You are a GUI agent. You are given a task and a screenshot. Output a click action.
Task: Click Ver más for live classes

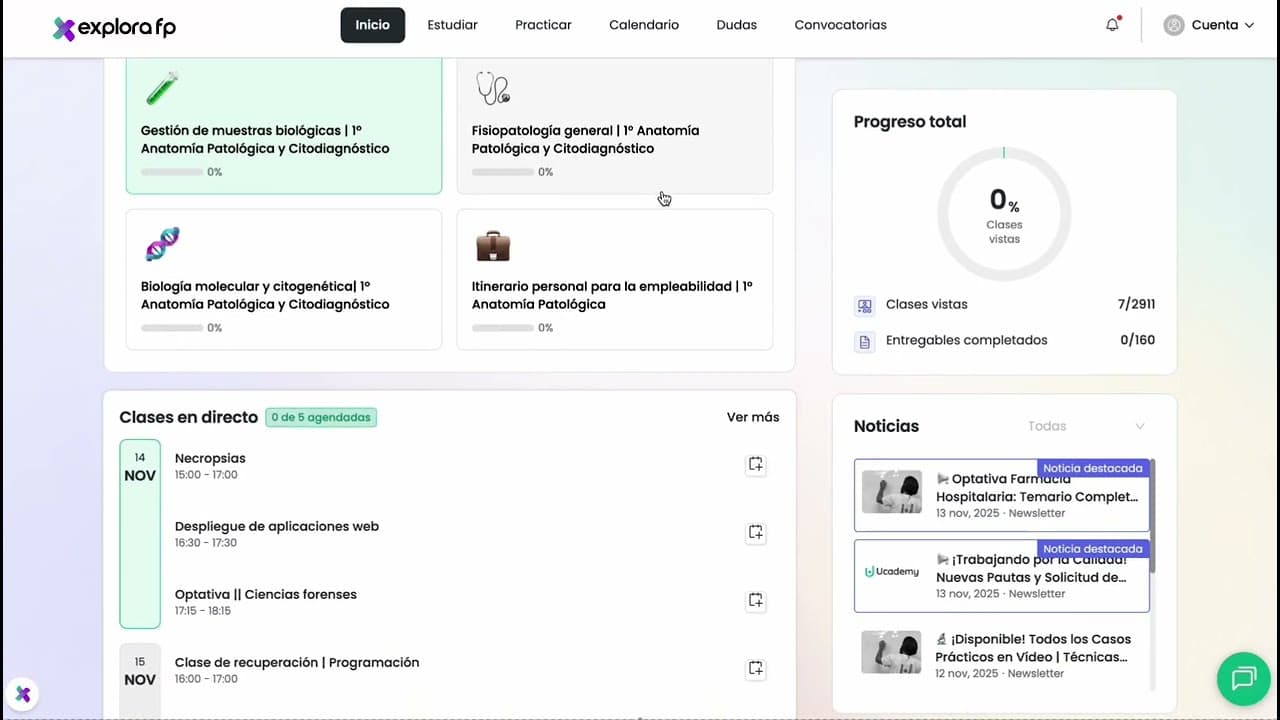coord(752,417)
